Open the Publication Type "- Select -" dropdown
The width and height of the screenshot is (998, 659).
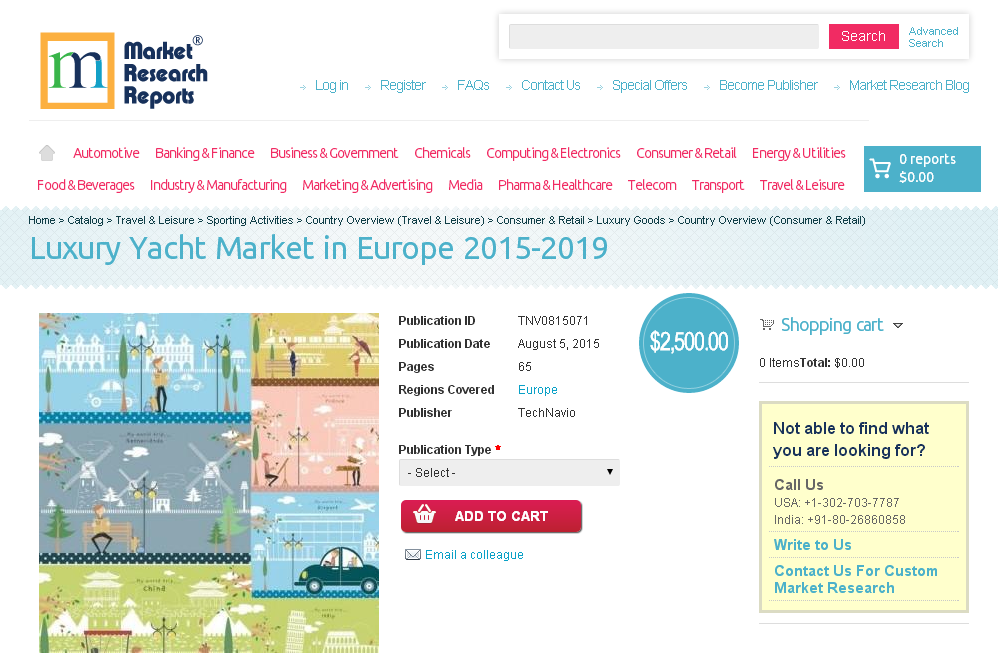(x=508, y=472)
